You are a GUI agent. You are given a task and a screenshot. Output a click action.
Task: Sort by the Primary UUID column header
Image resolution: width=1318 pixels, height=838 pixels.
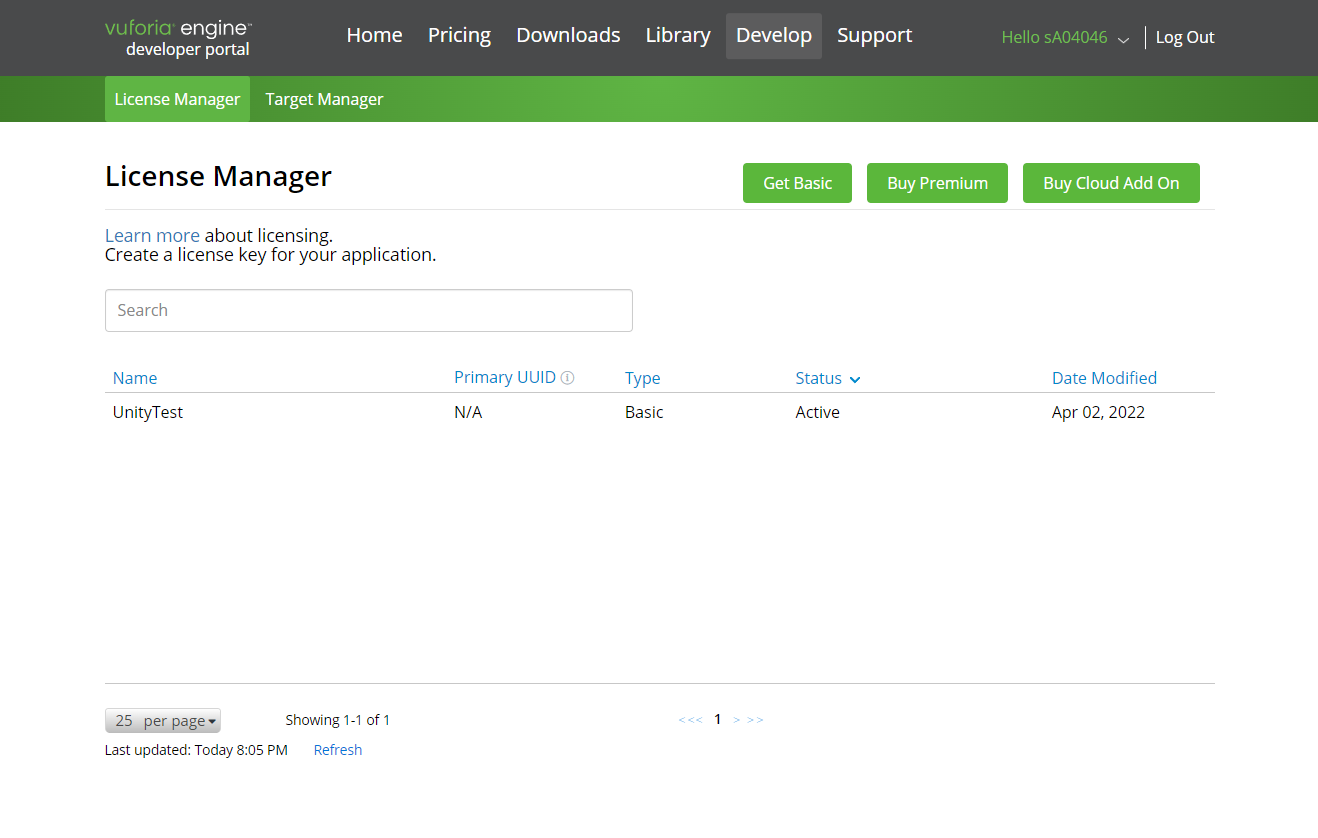[505, 378]
